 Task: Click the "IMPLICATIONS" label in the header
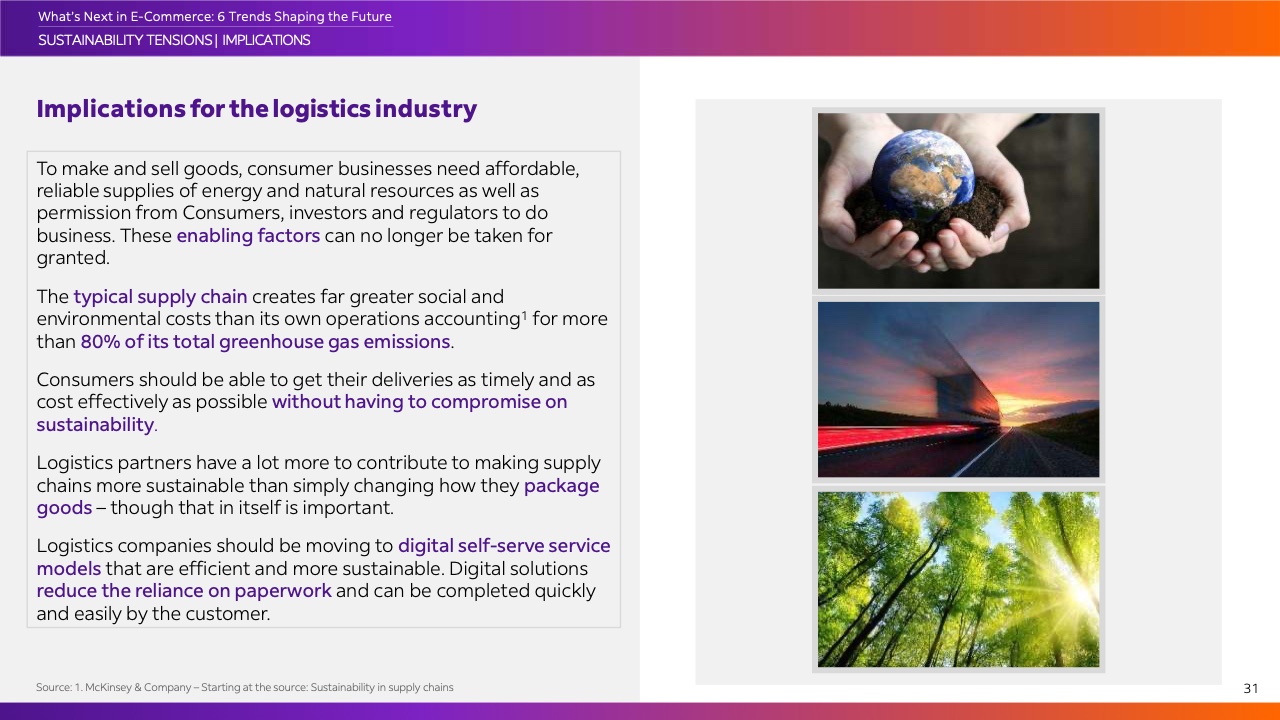click(266, 41)
